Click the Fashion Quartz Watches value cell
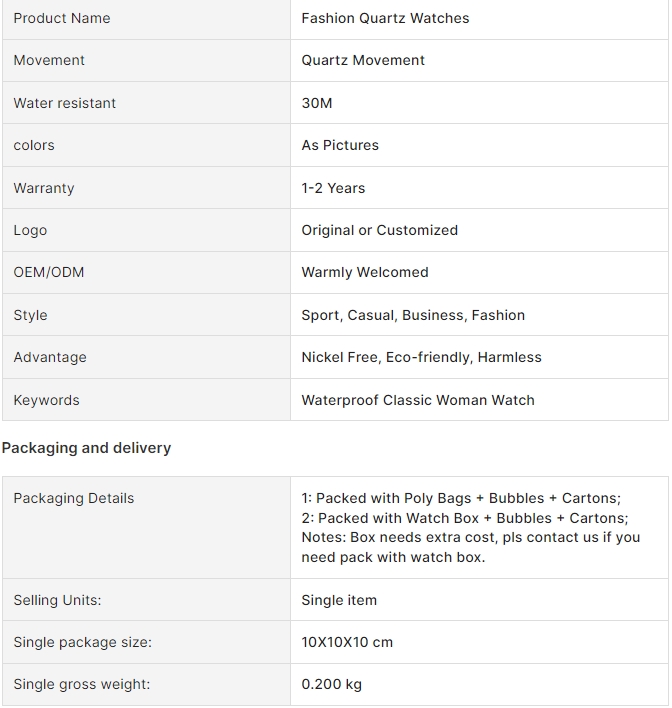This screenshot has height=708, width=672. tap(479, 19)
